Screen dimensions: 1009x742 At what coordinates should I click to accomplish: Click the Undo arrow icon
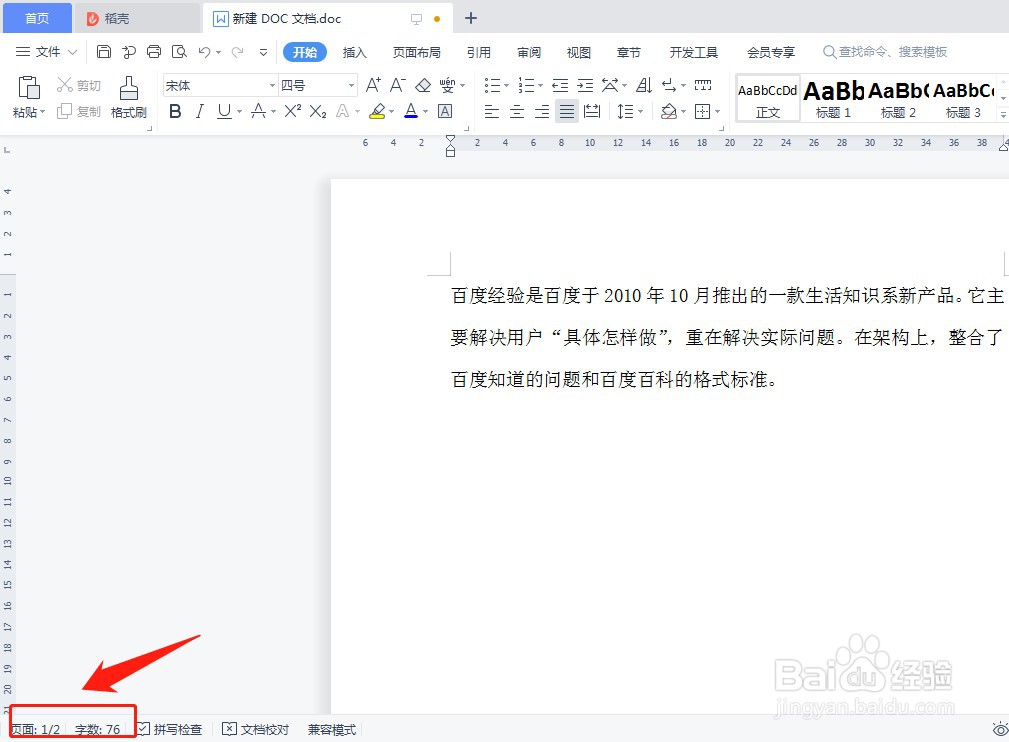205,52
